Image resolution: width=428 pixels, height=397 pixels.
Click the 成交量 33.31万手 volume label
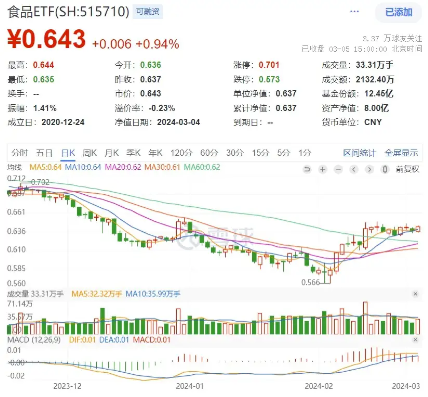point(35,294)
